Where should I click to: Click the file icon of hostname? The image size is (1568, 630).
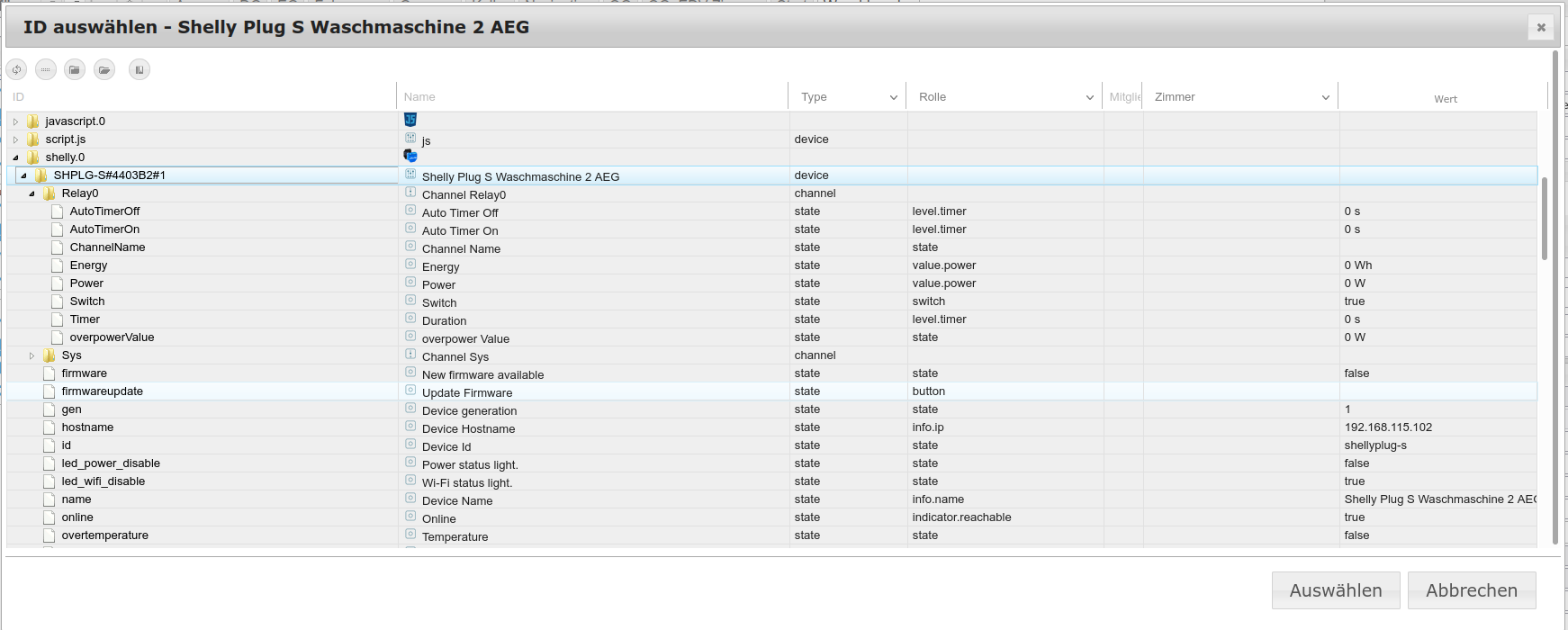50,427
